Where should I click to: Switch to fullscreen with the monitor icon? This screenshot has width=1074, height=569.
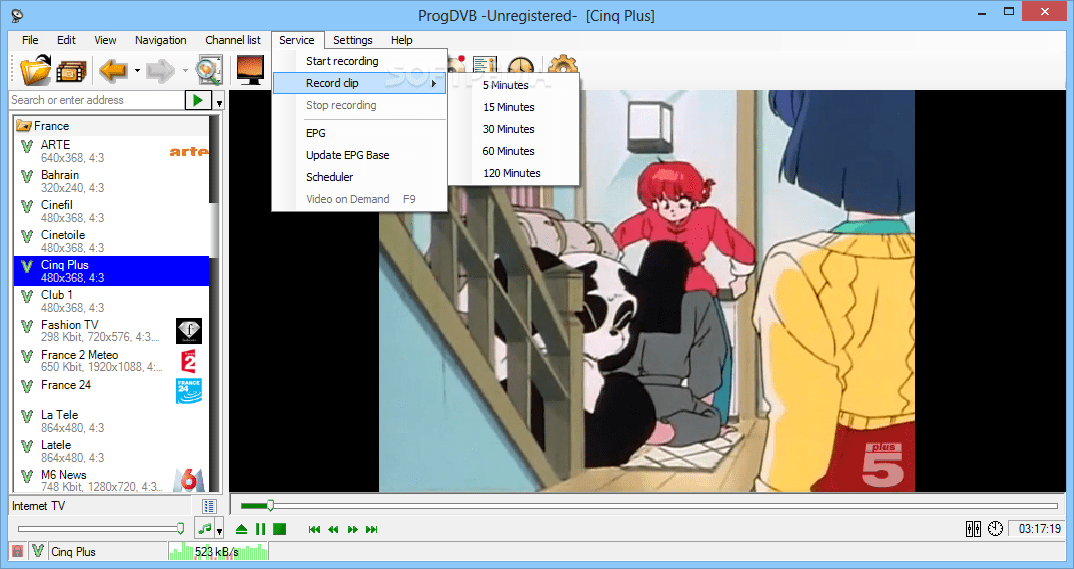click(x=251, y=70)
